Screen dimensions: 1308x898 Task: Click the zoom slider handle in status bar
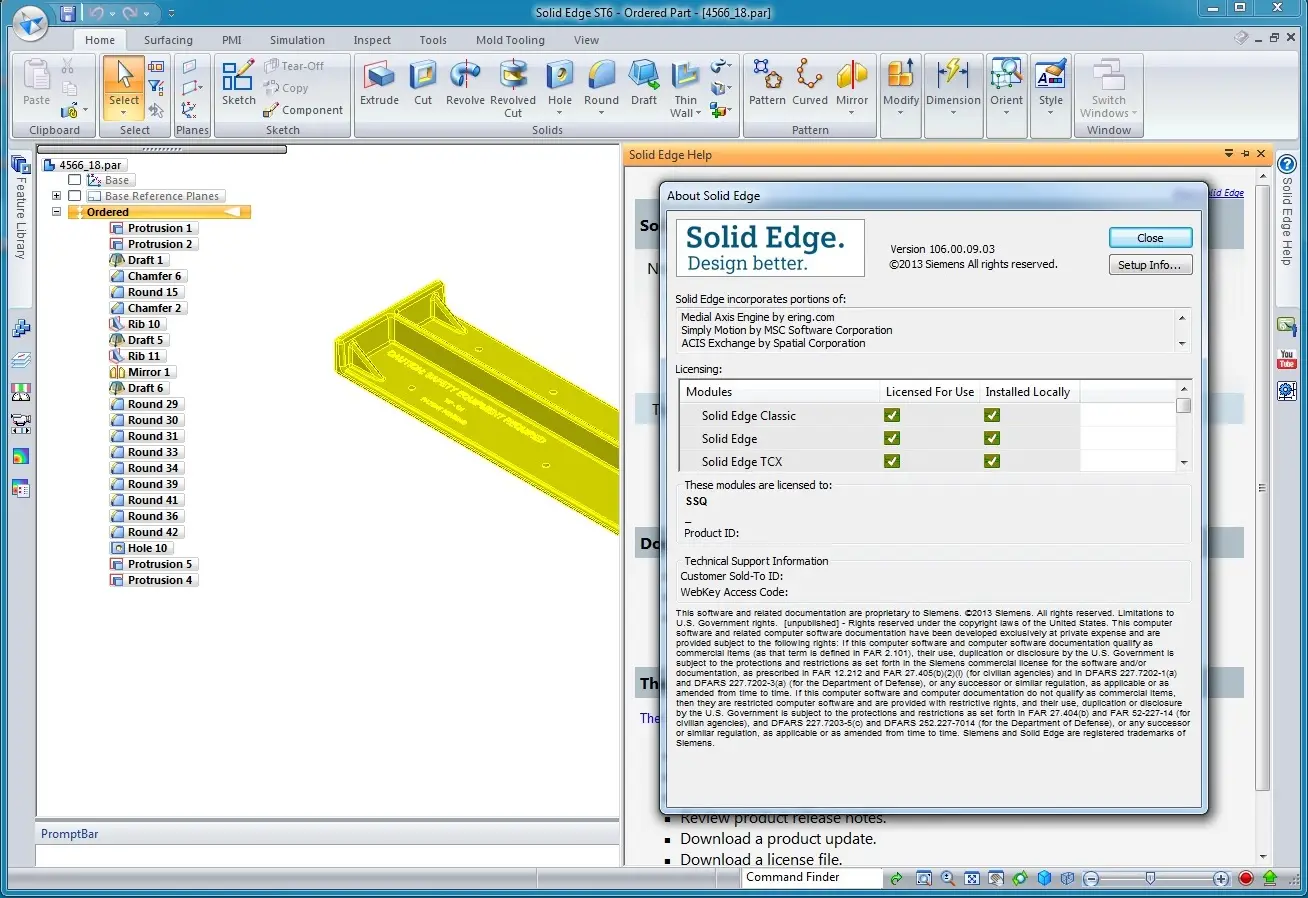point(1151,878)
